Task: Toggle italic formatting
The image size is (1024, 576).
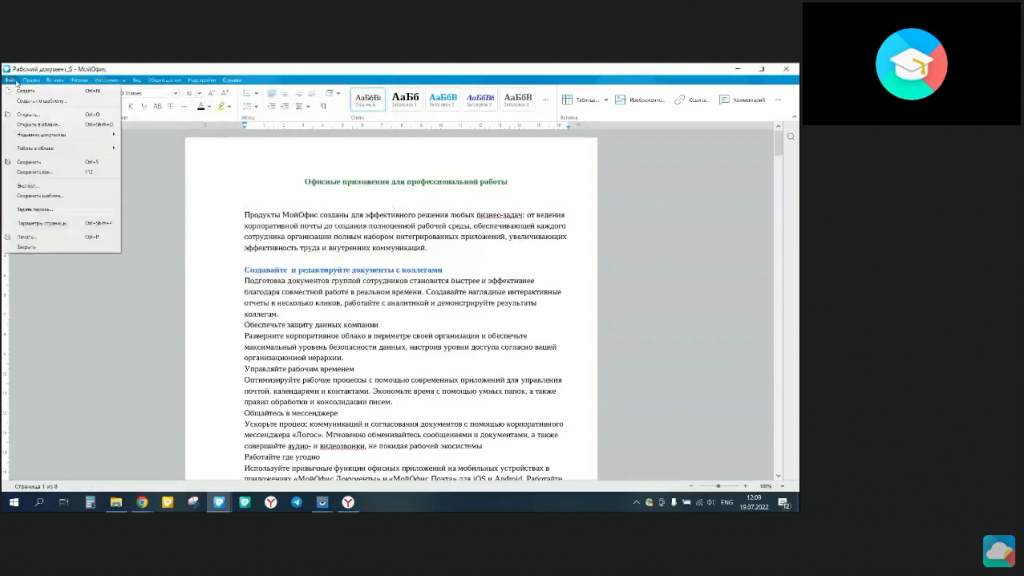Action: pyautogui.click(x=131, y=106)
